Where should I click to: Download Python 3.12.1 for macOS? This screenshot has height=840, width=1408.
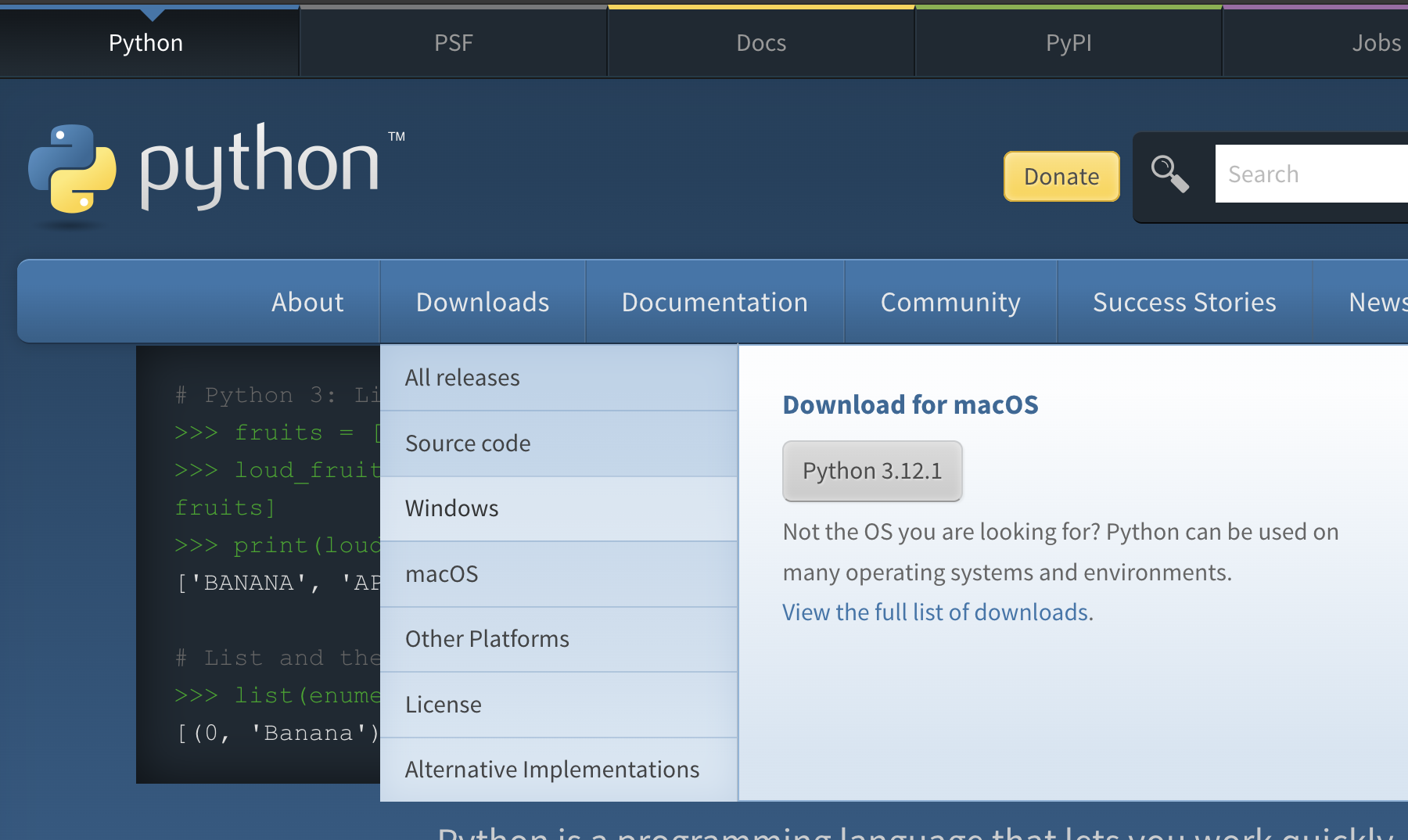pos(872,471)
